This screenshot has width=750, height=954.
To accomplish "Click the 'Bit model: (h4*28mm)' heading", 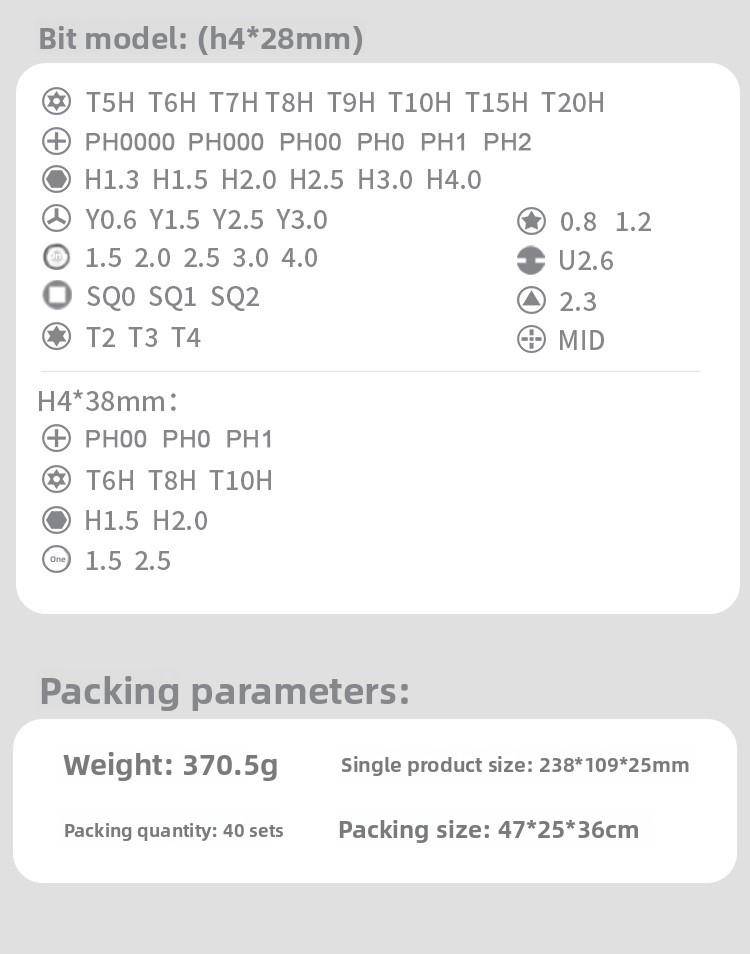I will [x=200, y=39].
